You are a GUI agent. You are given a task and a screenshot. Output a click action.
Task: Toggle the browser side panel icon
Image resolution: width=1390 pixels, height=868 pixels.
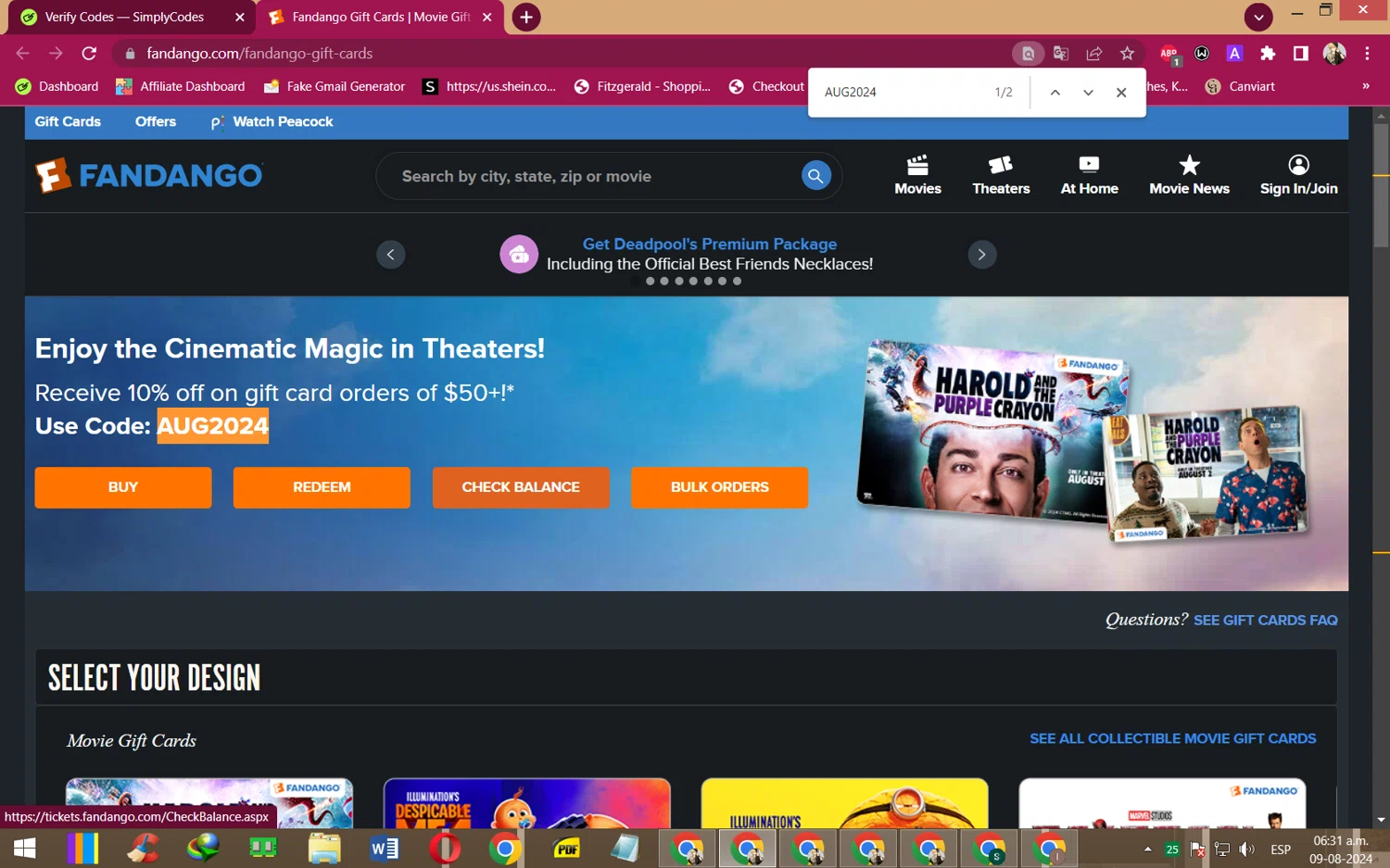(1300, 54)
